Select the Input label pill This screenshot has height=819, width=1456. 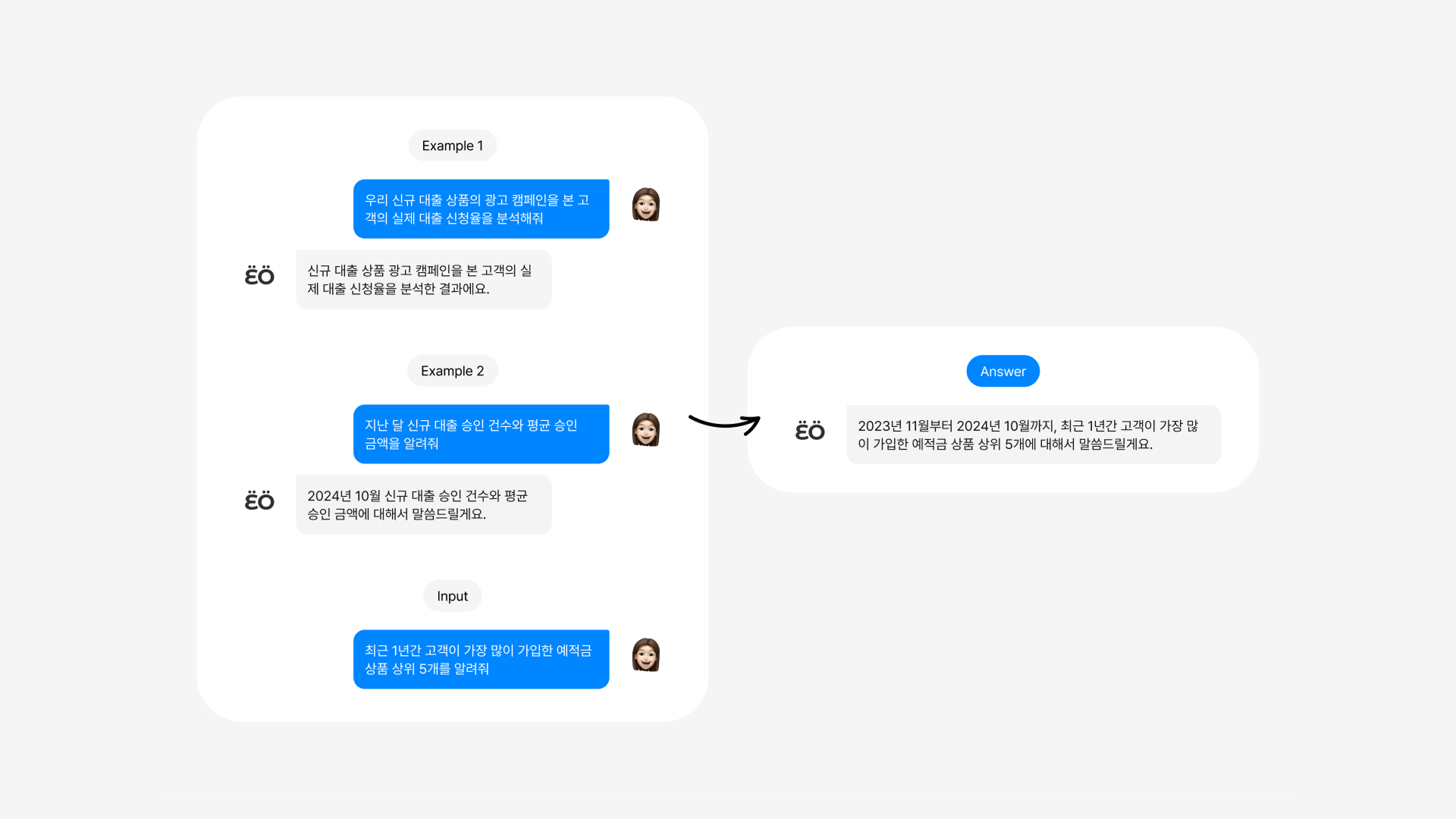coord(453,596)
